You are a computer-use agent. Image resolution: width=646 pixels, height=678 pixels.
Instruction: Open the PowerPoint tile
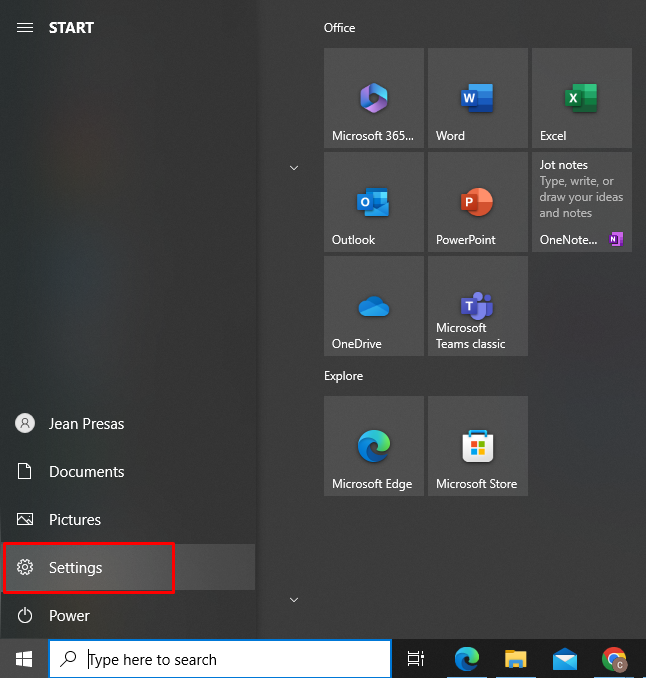pos(478,202)
